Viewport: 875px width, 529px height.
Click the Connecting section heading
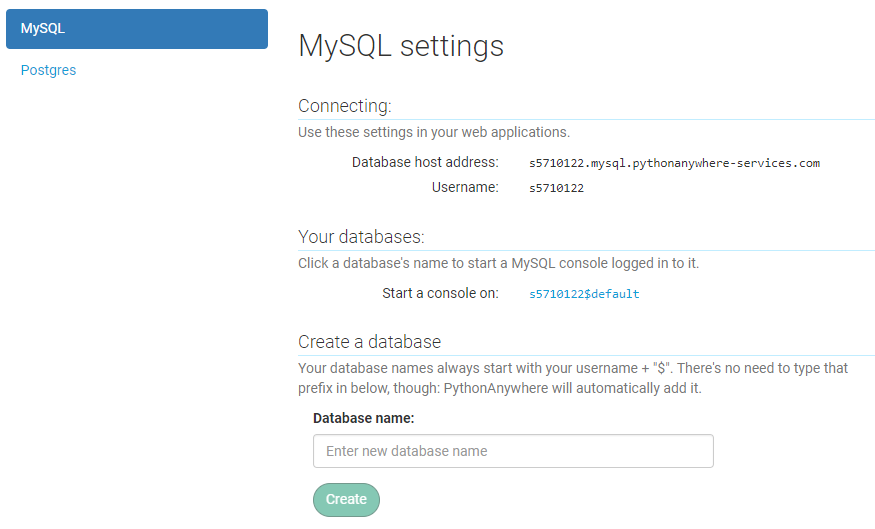[344, 105]
